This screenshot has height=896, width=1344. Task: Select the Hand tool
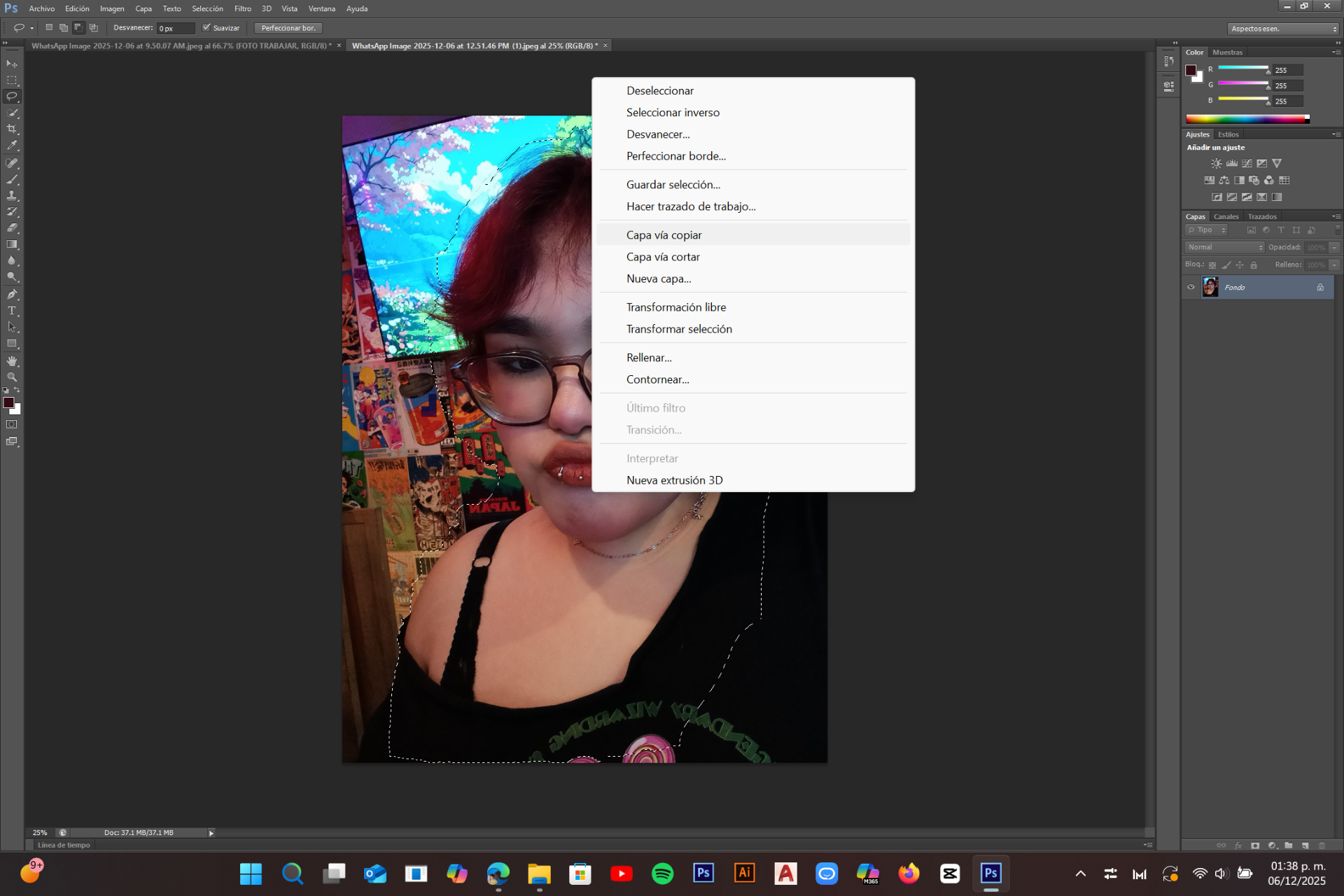(12, 360)
